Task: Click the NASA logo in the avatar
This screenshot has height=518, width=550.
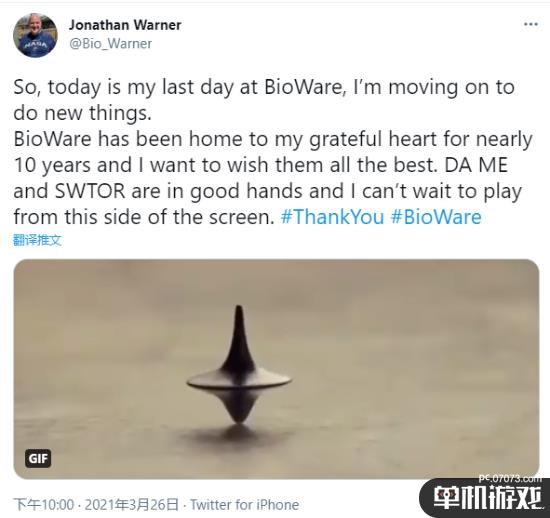Action: (35, 44)
